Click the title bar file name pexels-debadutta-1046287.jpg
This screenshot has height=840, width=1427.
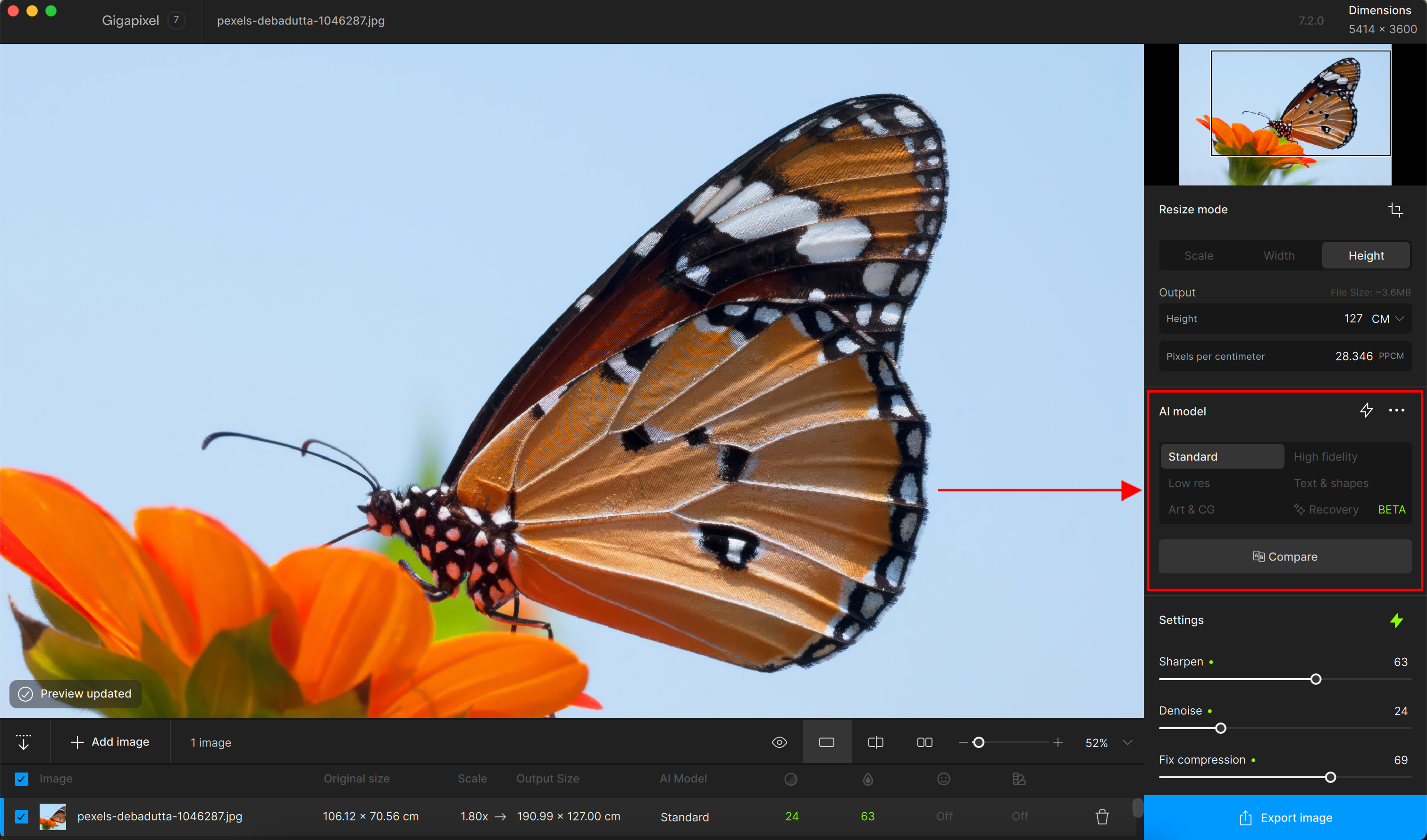(x=301, y=20)
